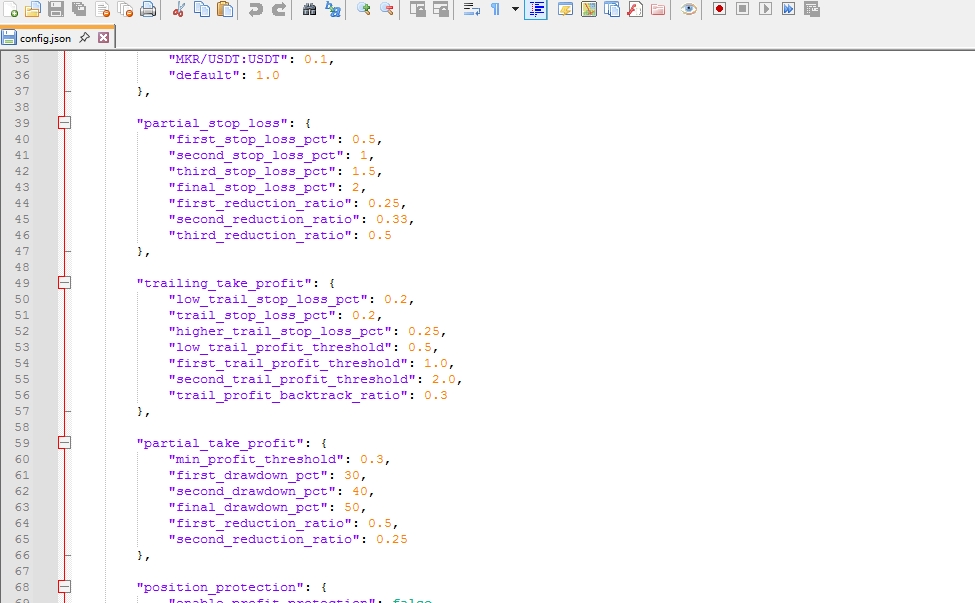The width and height of the screenshot is (975, 603).
Task: Toggle synchronized horizontal scrolling
Action: click(x=440, y=9)
